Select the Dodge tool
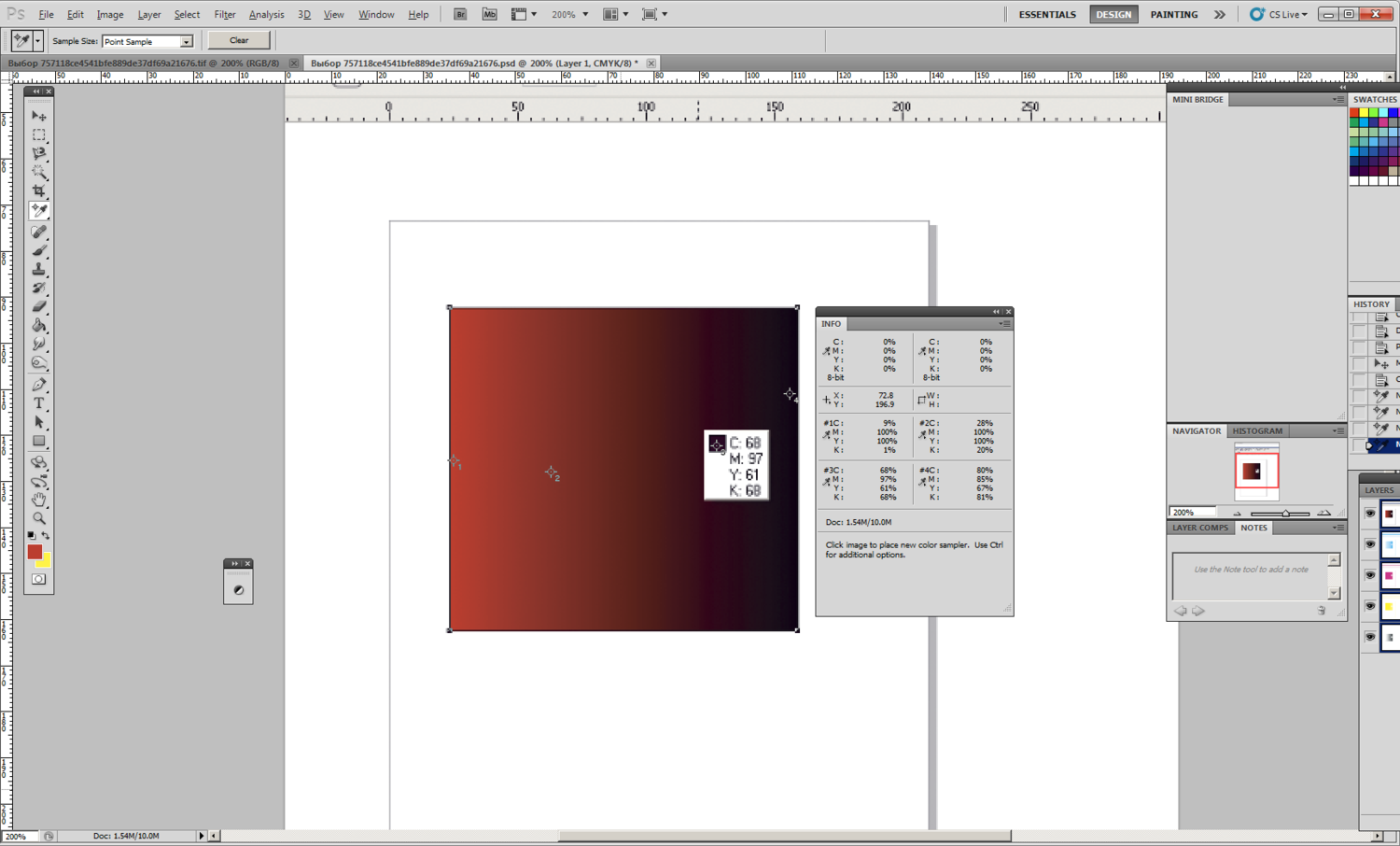Screen dimensions: 1400x846 (x=39, y=362)
